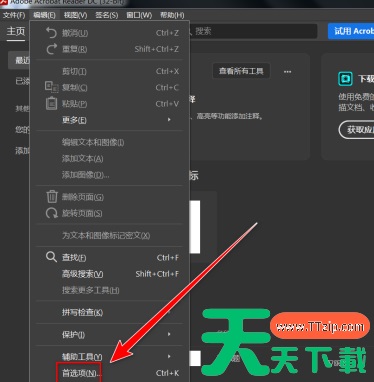The image size is (374, 382).
Task: Open 高级搜索(V) from the menu
Action: (x=109, y=274)
